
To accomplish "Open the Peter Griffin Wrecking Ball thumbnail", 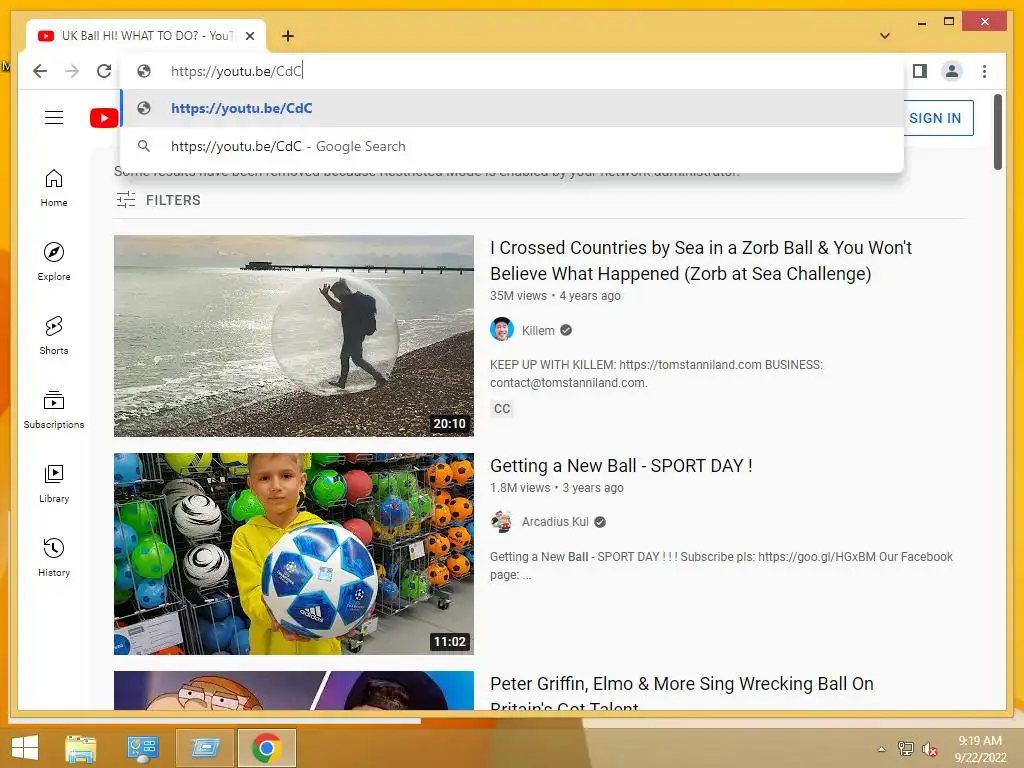I will pos(294,690).
